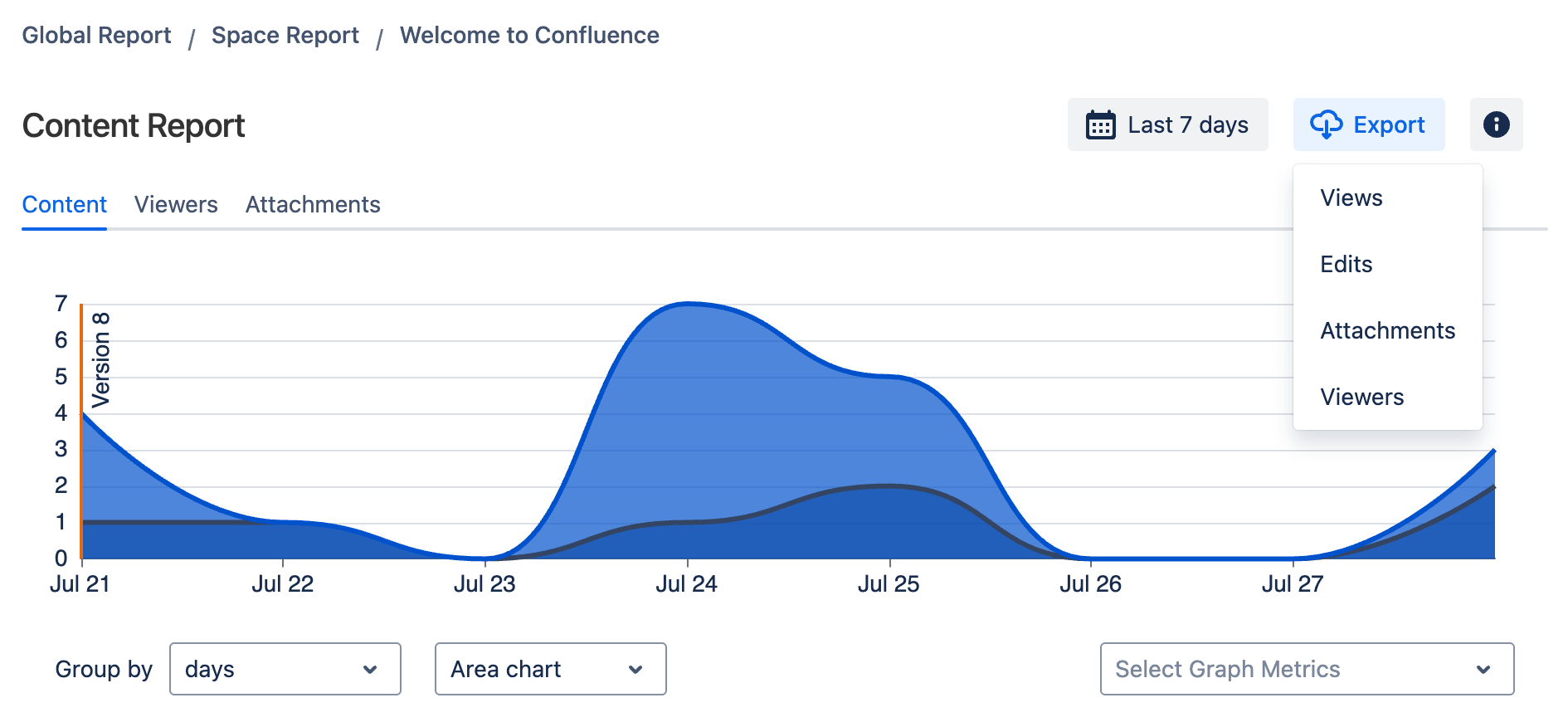Click the calendar icon beside Last 7 days
Viewport: 1568px width, 722px height.
(1100, 125)
